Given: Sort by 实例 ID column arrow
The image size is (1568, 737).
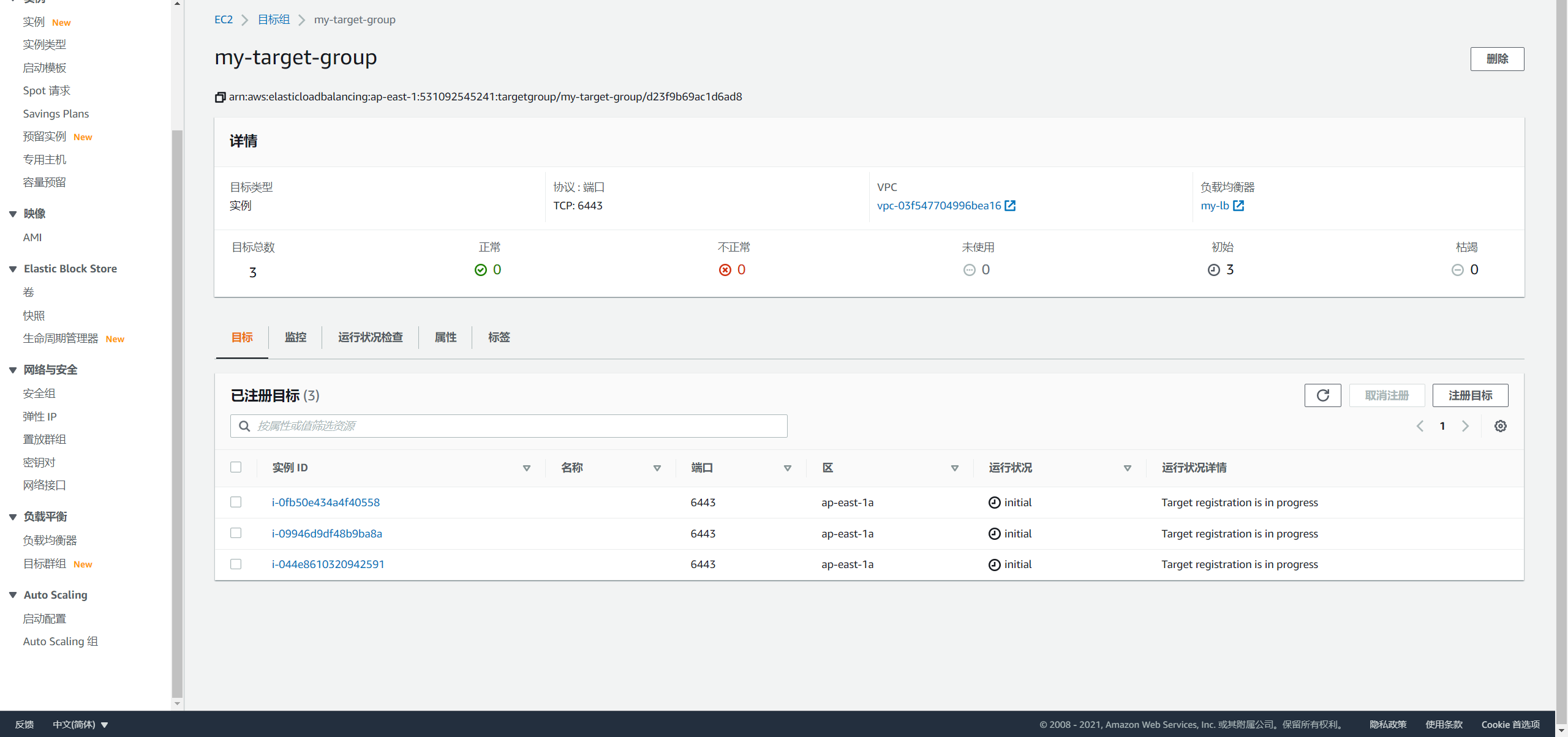Looking at the screenshot, I should [527, 468].
